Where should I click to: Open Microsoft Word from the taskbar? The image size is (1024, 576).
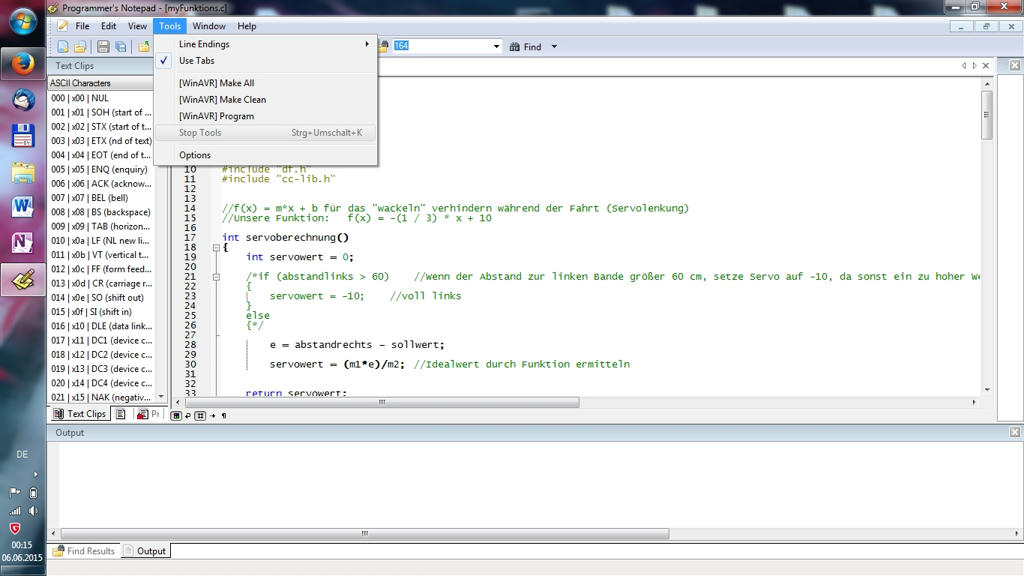tap(23, 207)
